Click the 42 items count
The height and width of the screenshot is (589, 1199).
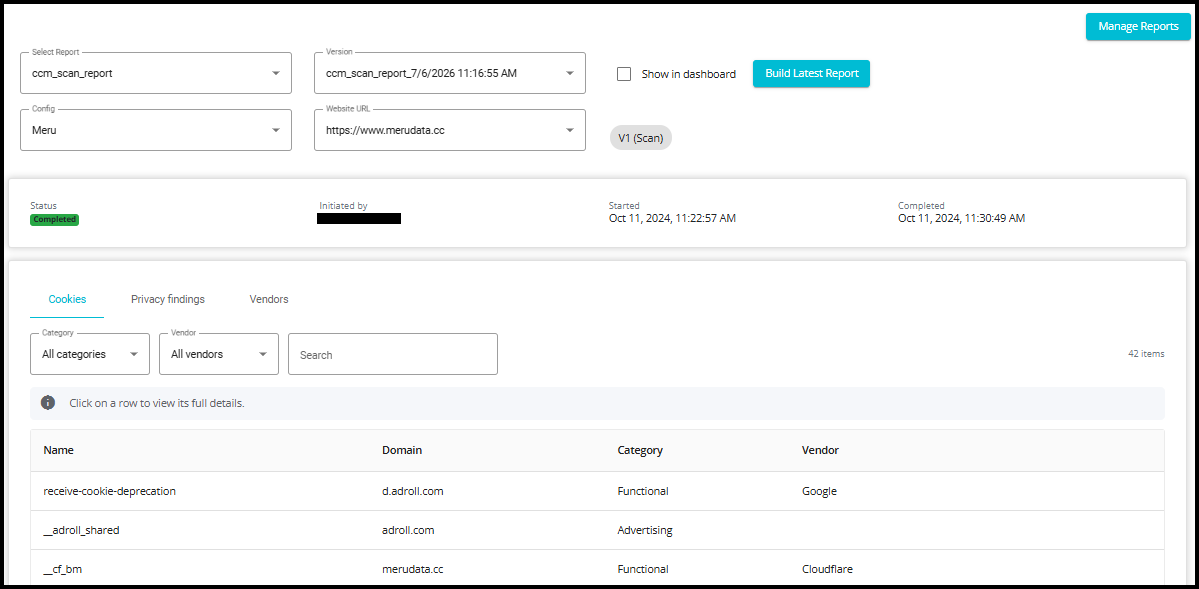pos(1146,354)
